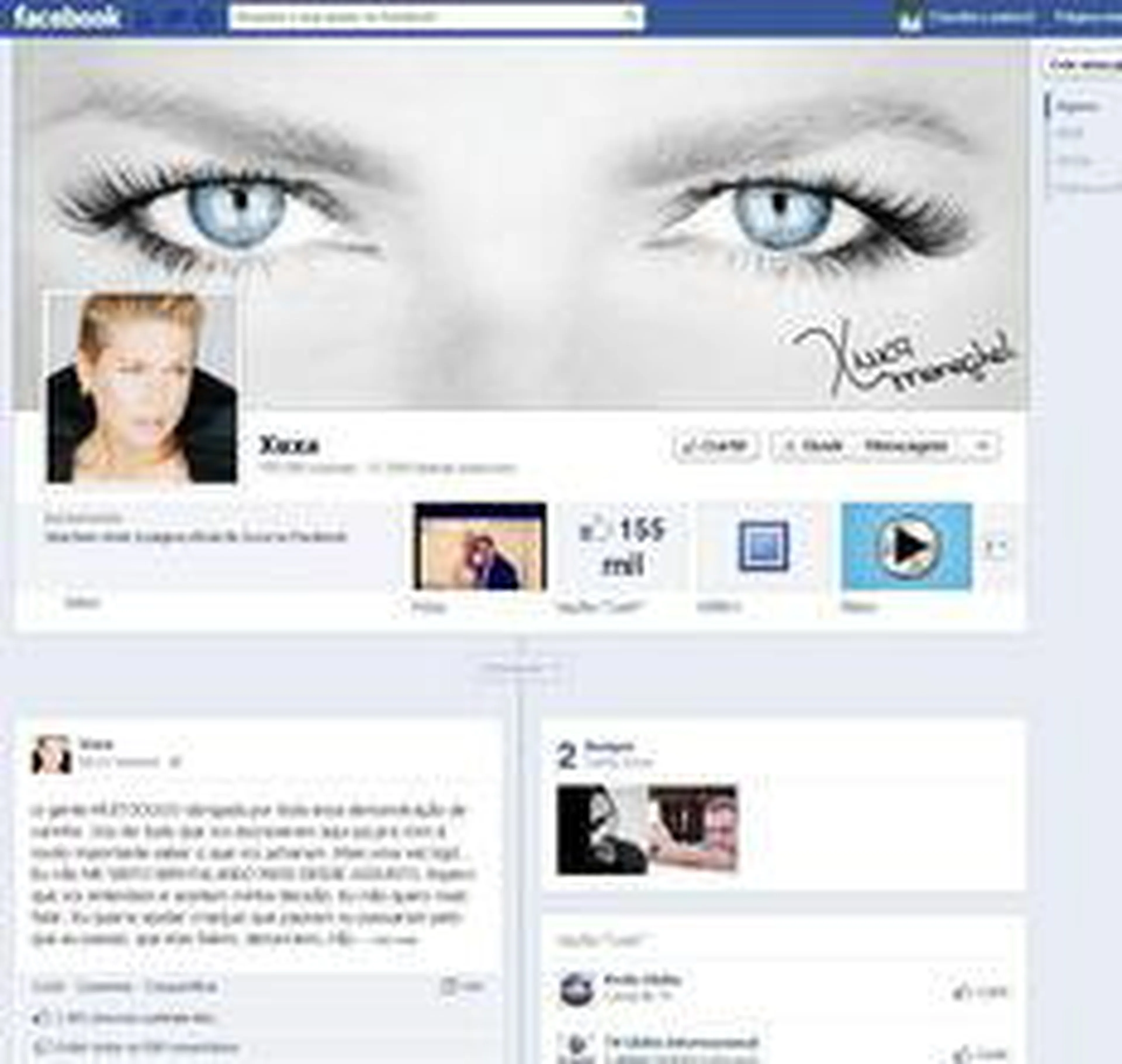Open the Sobre link under the page description
The height and width of the screenshot is (1064, 1122).
[83, 602]
